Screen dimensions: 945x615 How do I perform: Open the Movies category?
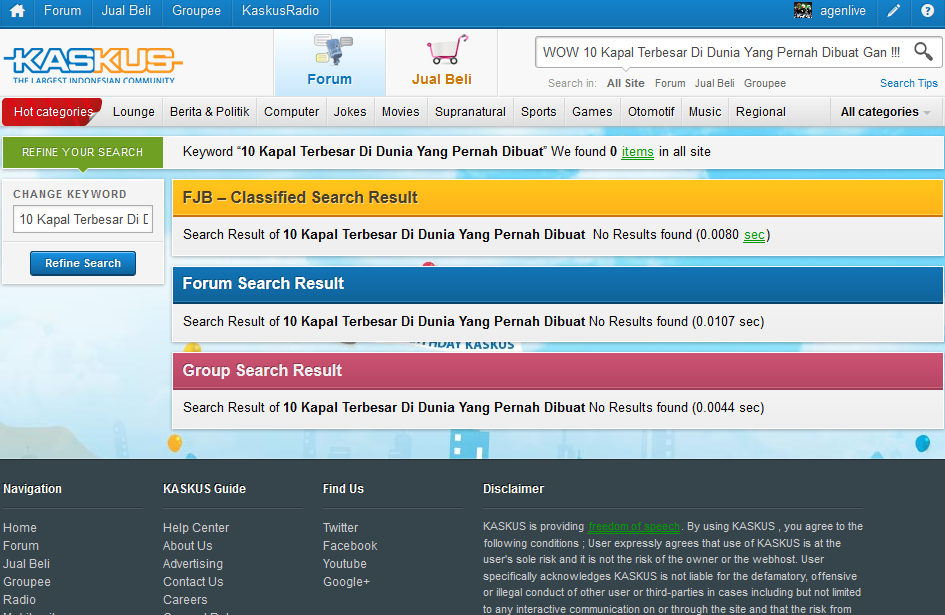401,112
